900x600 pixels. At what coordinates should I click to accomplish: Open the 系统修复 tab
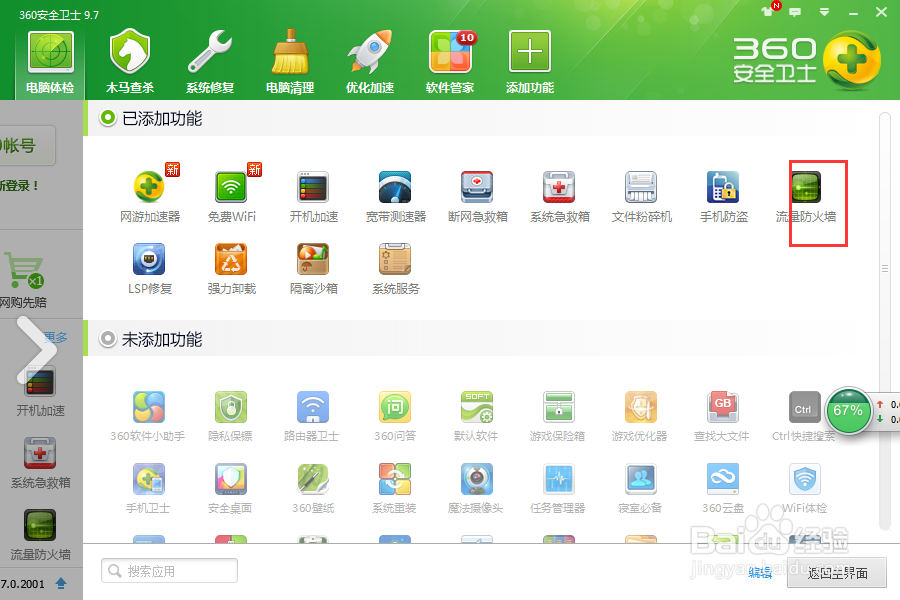coord(210,63)
